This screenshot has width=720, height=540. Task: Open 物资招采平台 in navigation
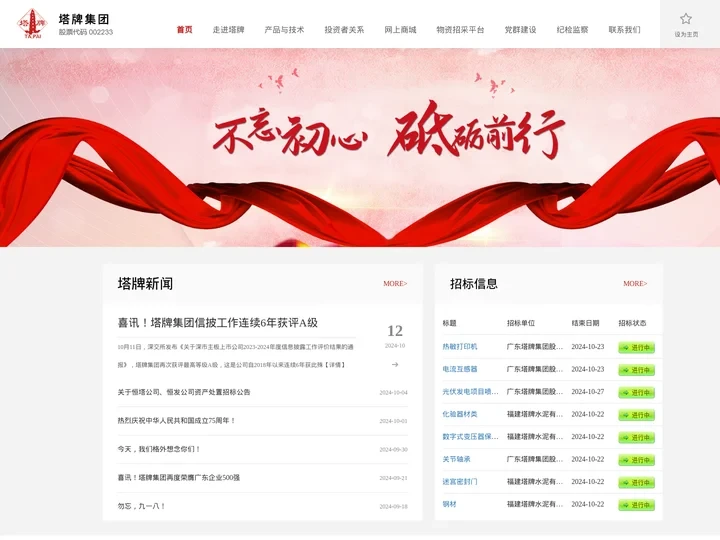[x=460, y=30]
